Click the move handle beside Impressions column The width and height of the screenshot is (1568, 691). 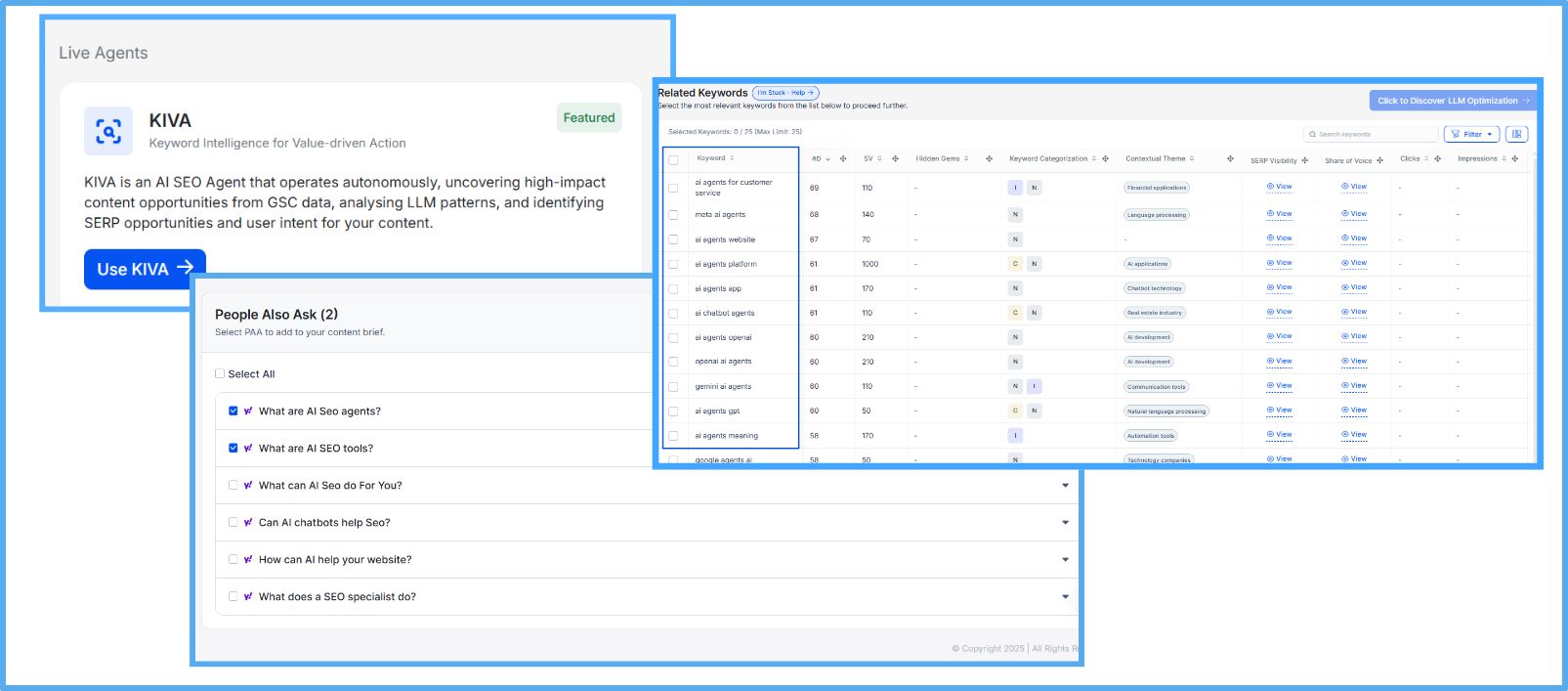pos(1514,158)
